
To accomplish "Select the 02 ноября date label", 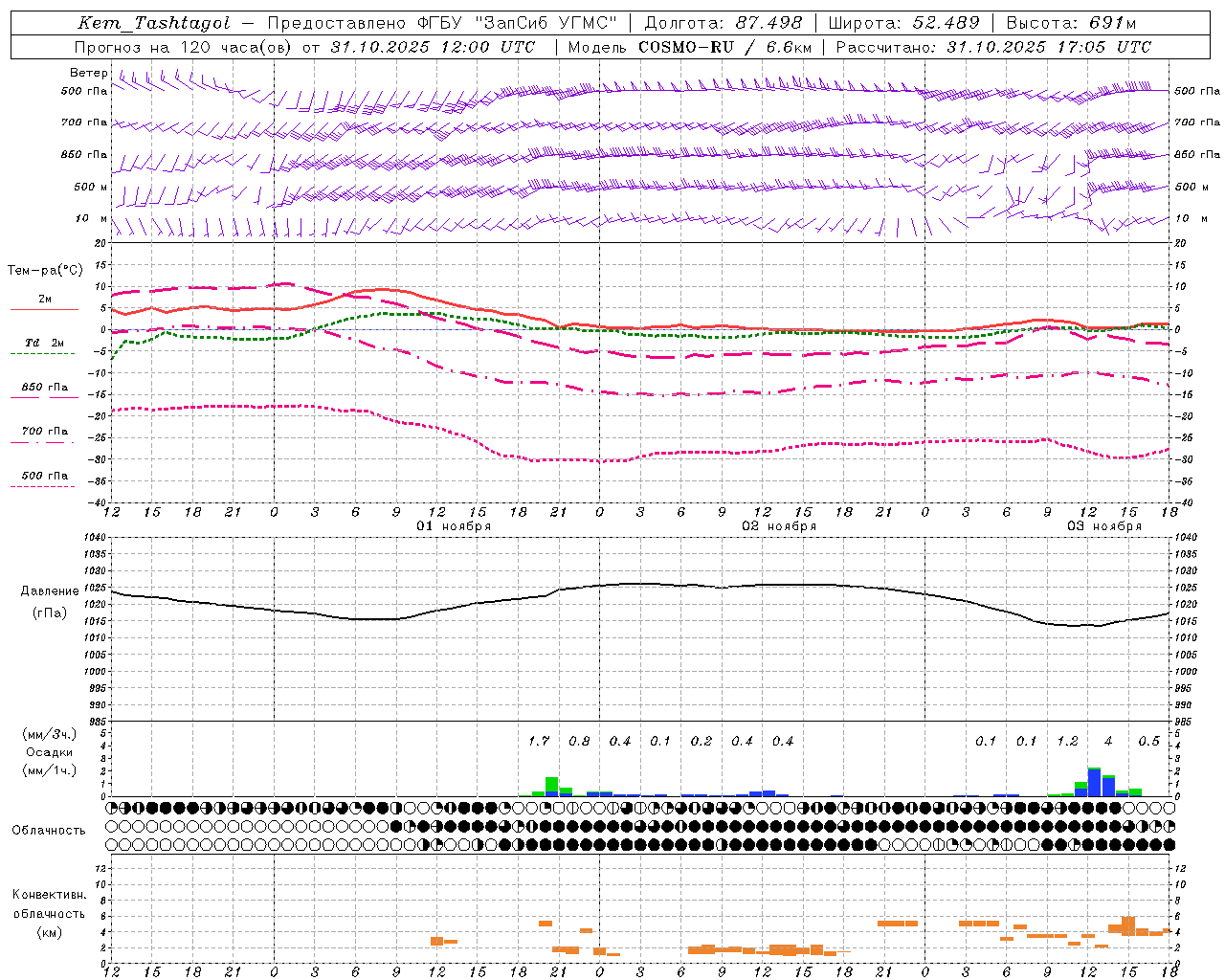I will [779, 526].
